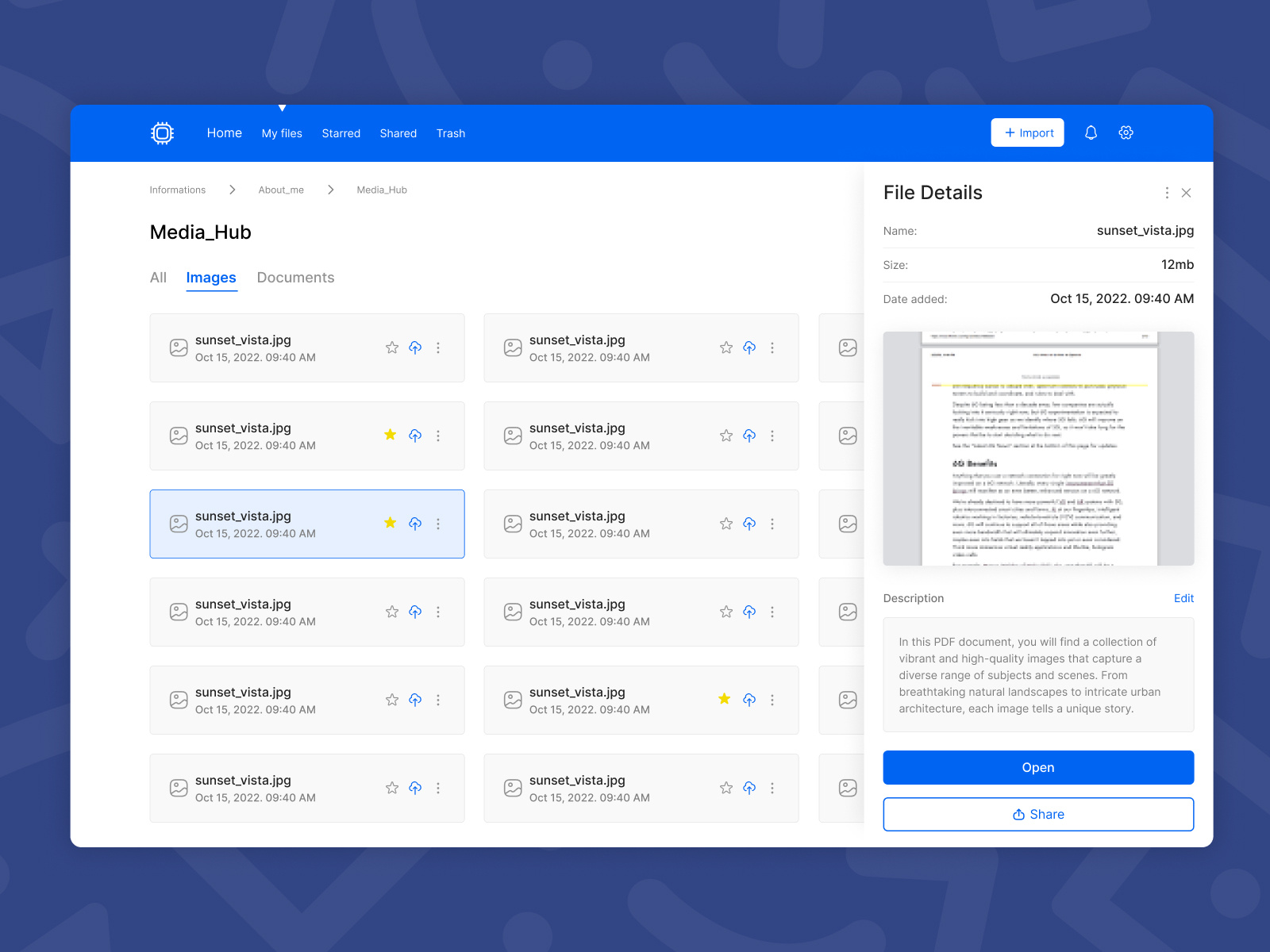
Task: Unstar the highlighted sunset_vista.jpg file
Action: tap(390, 523)
